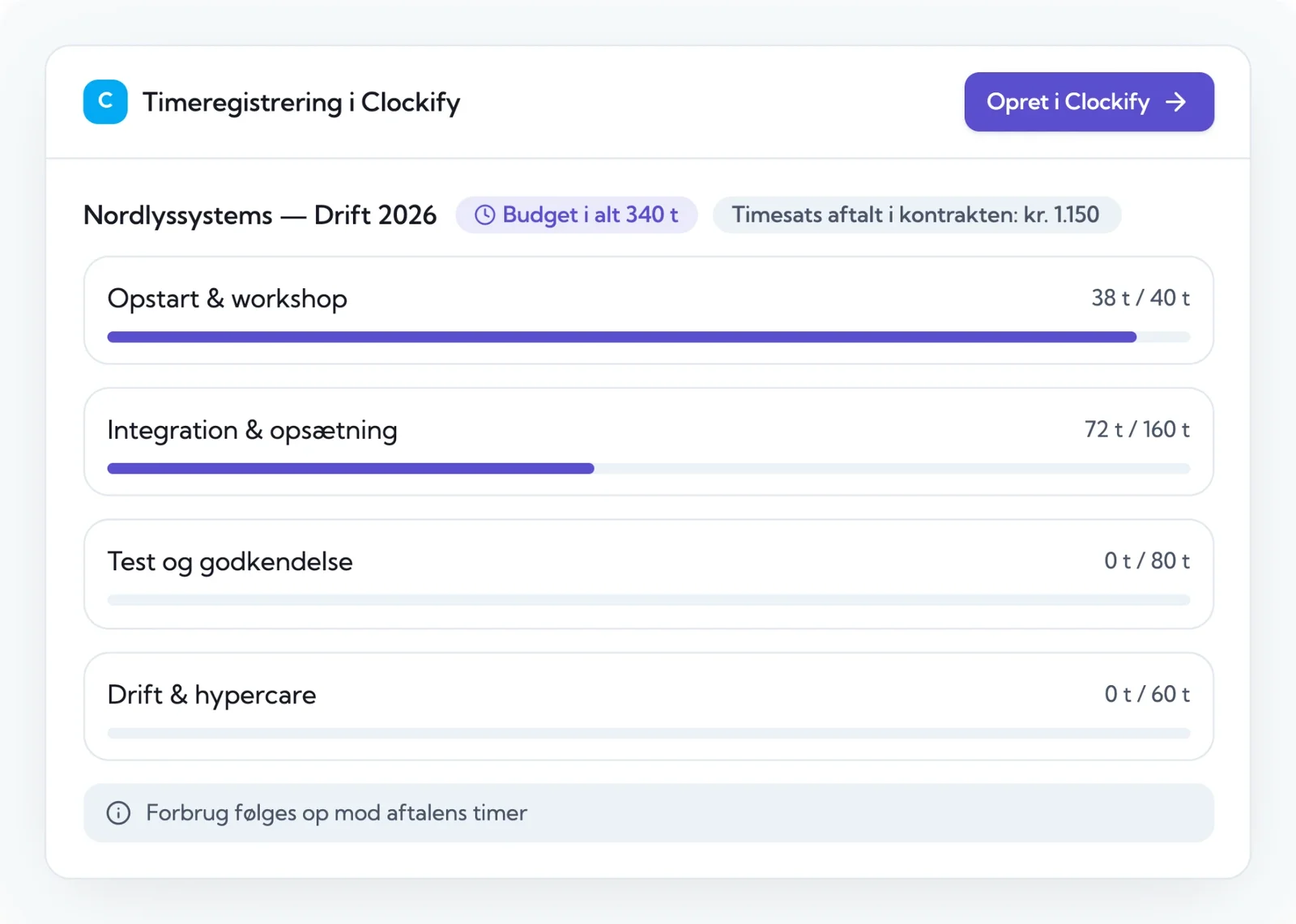Viewport: 1296px width, 924px height.
Task: Click the blue Clockify logo icon
Action: coord(105,102)
